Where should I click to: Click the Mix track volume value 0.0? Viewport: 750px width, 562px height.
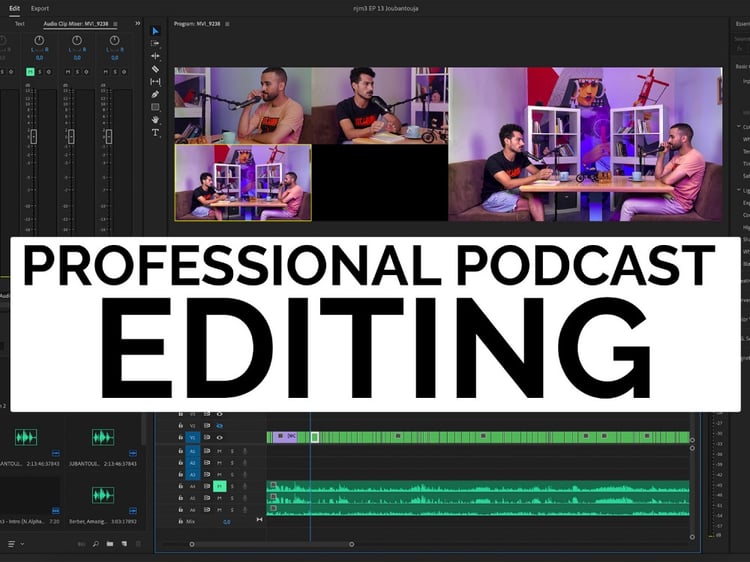point(227,522)
